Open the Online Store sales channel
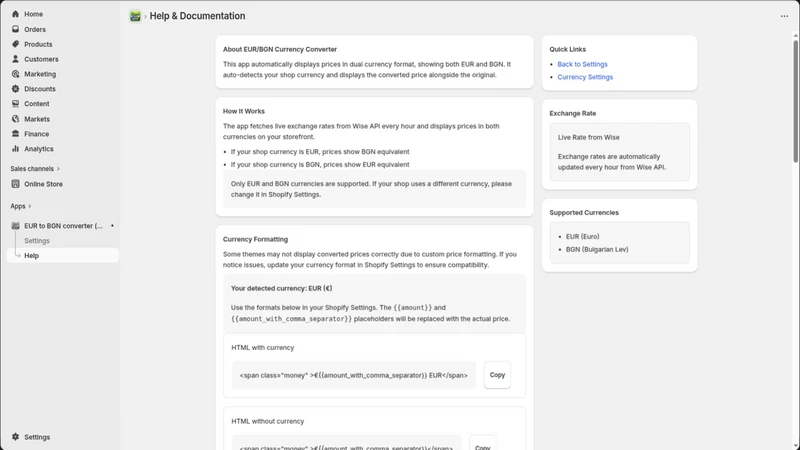Screen dimensions: 800x450 click(x=43, y=184)
